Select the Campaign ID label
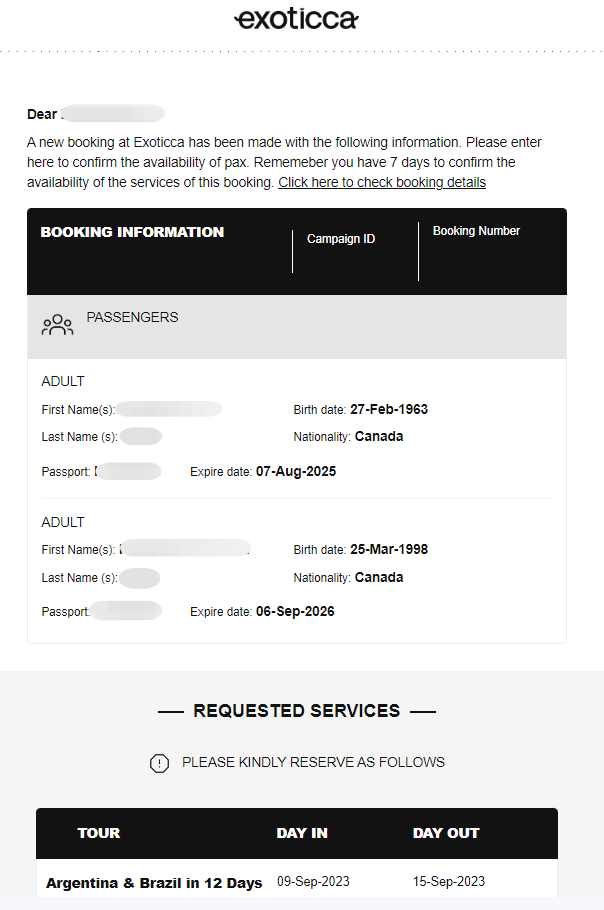 coord(341,239)
